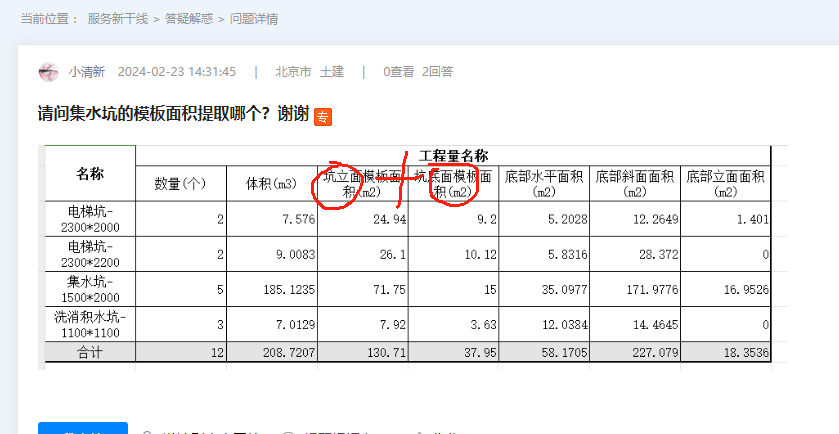Screen dimensions: 839x434
Task: Click cell value 5.2028
Action: (544, 219)
